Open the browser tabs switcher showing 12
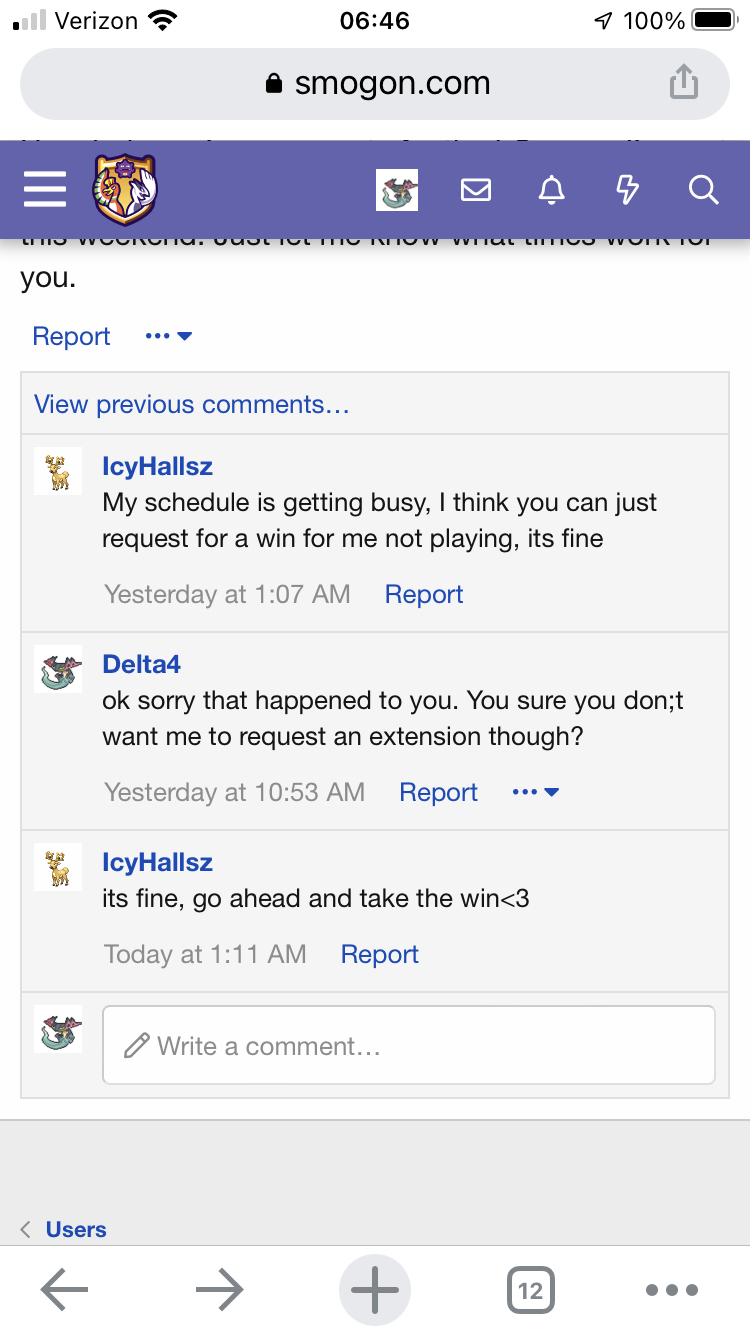The height and width of the screenshot is (1334, 750). (x=530, y=1290)
